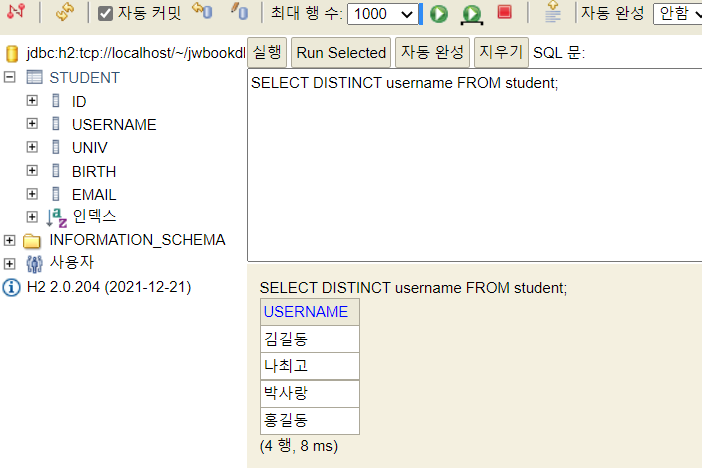Click the info icon beside H2 version
Image resolution: width=702 pixels, height=468 pixels.
[12, 288]
